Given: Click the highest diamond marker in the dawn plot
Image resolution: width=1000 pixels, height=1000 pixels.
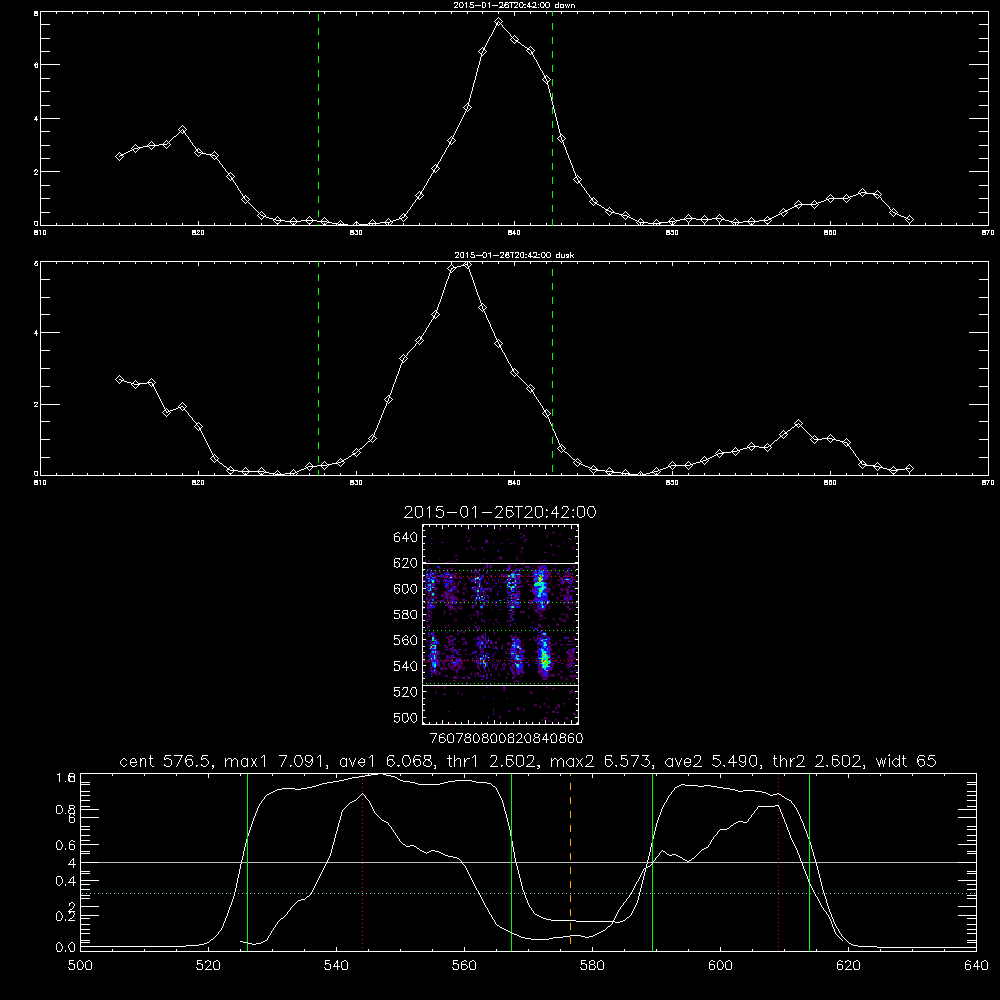Looking at the screenshot, I should click(x=499, y=22).
